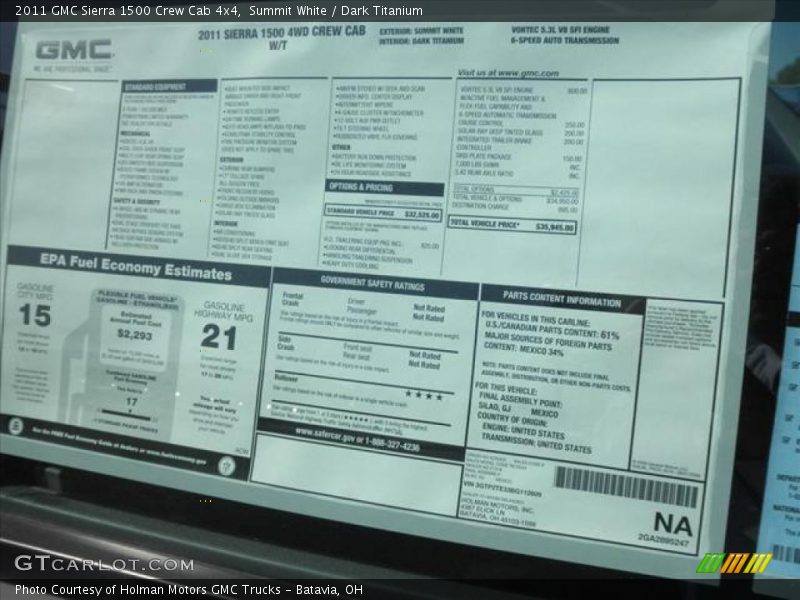Click 'EXTERIOR: SUMMIT WHITE' text

(421, 31)
